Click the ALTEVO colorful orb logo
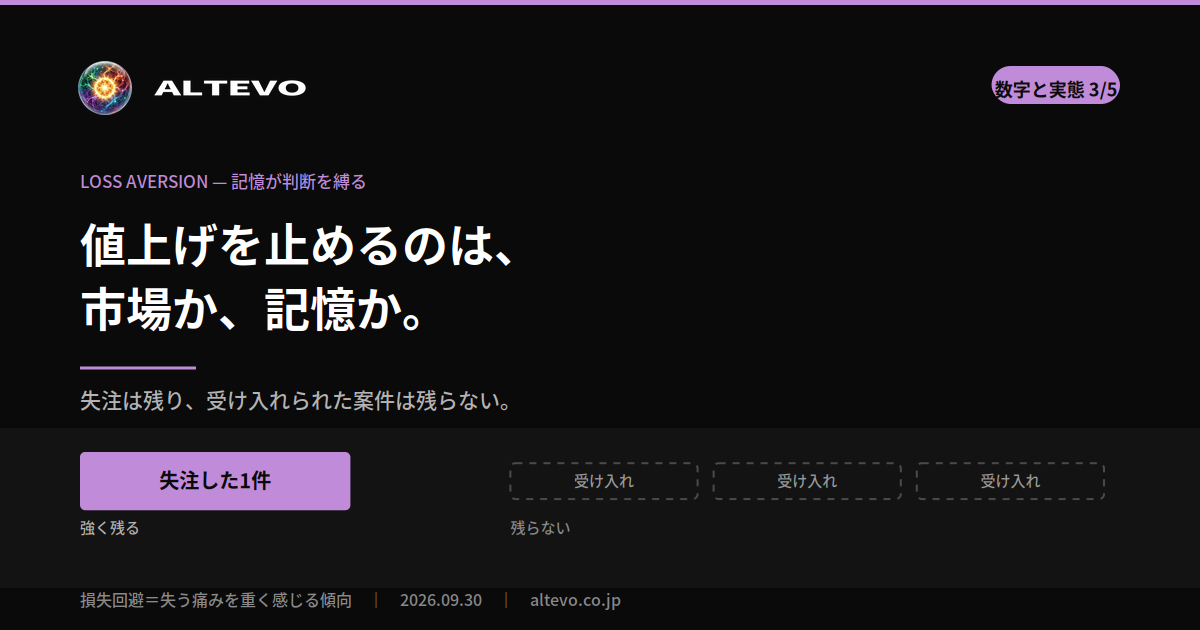Screen dimensions: 1200x630 tap(105, 87)
